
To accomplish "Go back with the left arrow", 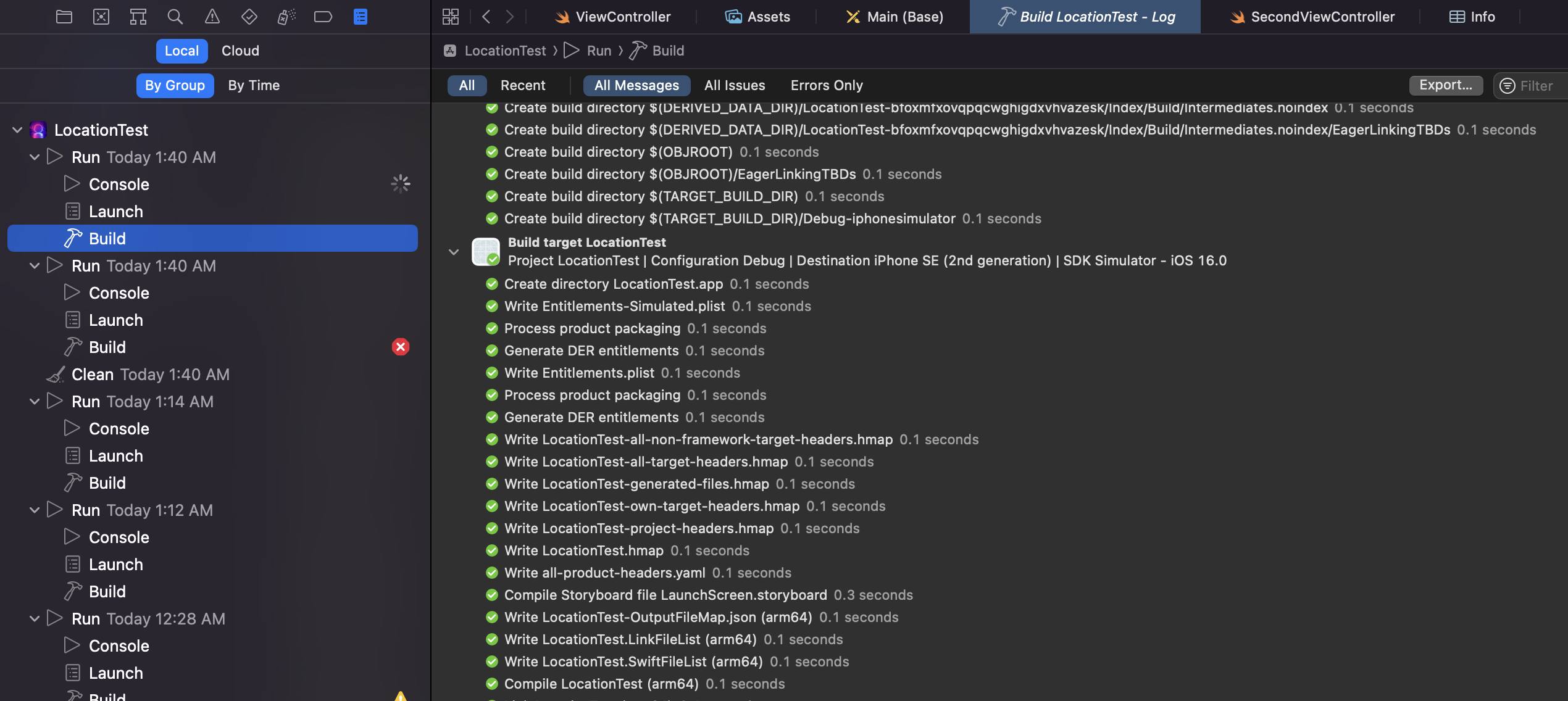I will tap(486, 17).
